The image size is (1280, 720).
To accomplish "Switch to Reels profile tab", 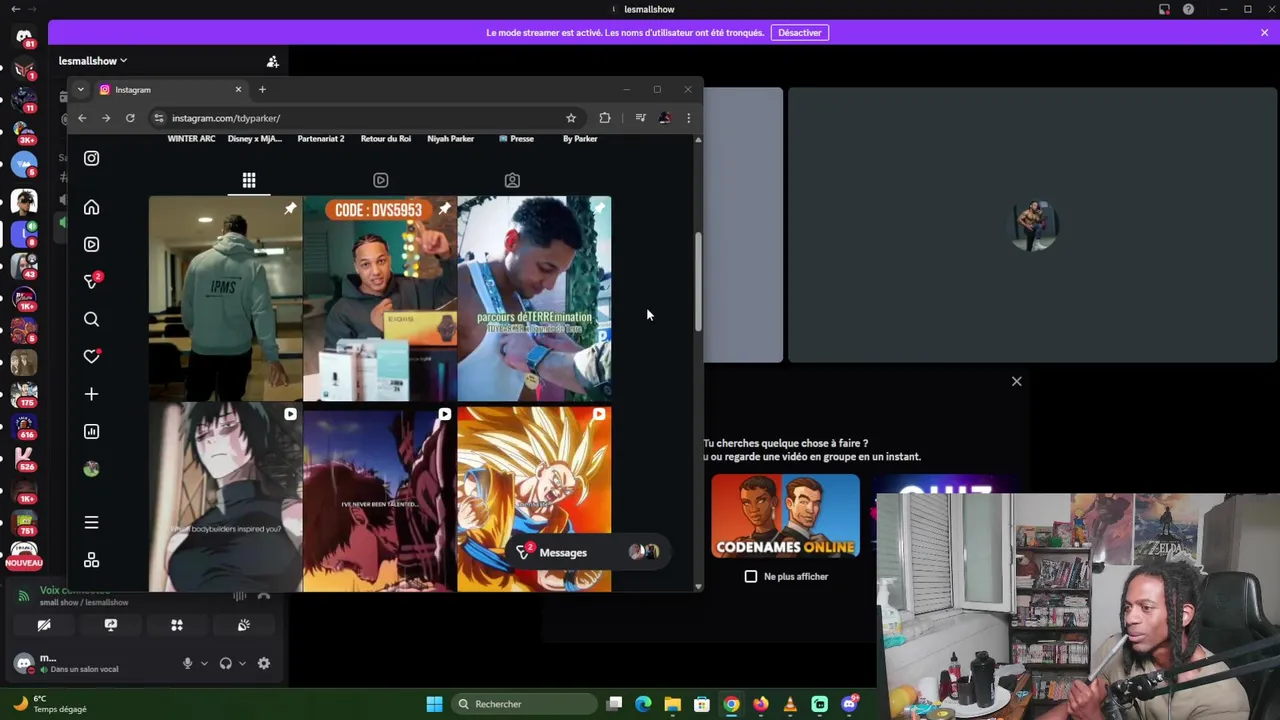I will point(380,180).
